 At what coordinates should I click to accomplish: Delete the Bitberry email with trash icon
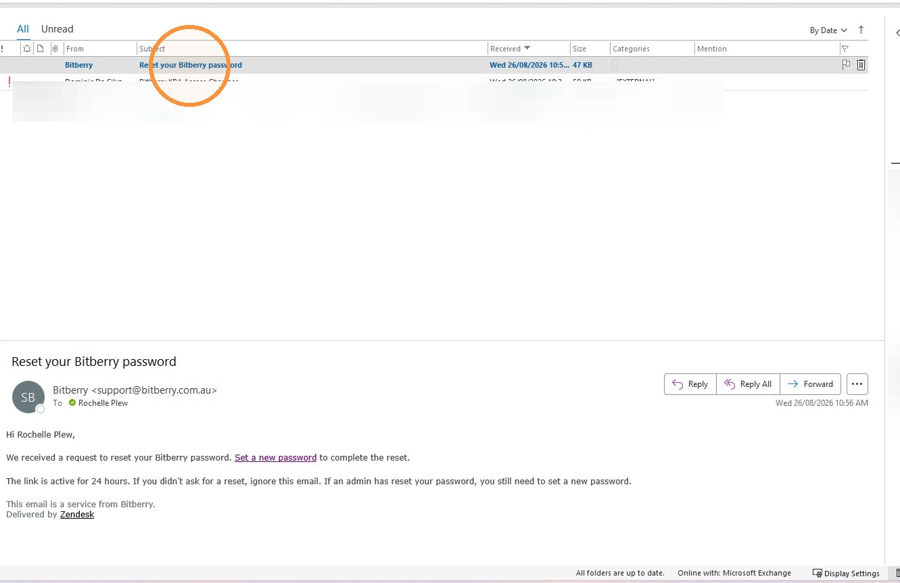pyautogui.click(x=861, y=65)
